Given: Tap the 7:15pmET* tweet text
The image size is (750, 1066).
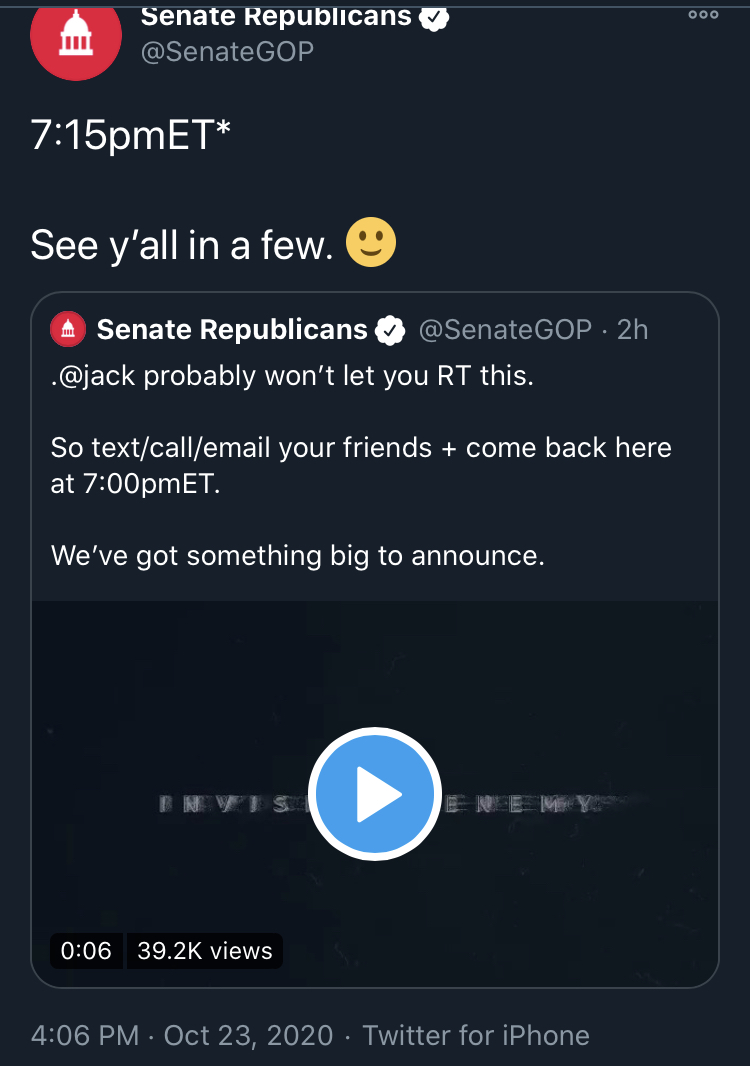Looking at the screenshot, I should point(131,134).
